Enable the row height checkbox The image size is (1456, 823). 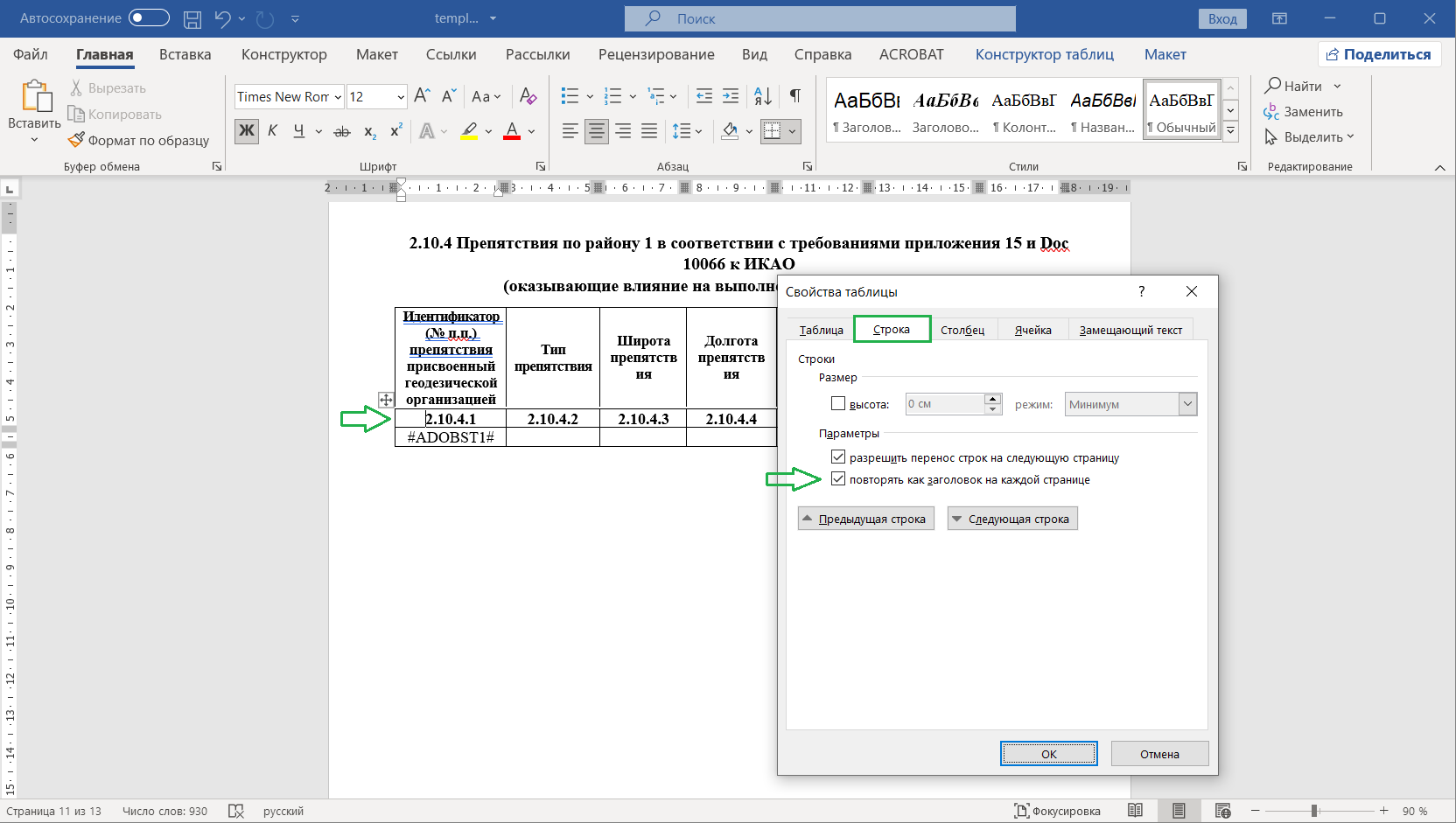pyautogui.click(x=838, y=404)
